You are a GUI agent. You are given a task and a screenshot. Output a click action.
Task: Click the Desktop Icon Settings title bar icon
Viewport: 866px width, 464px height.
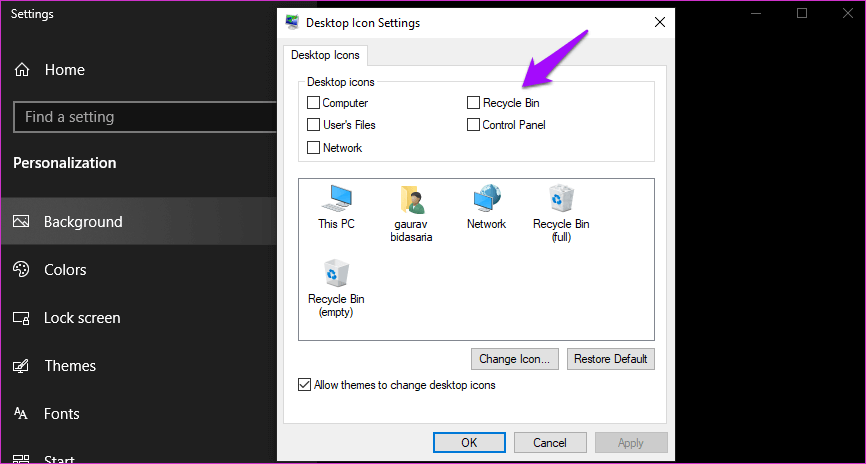pyautogui.click(x=292, y=23)
